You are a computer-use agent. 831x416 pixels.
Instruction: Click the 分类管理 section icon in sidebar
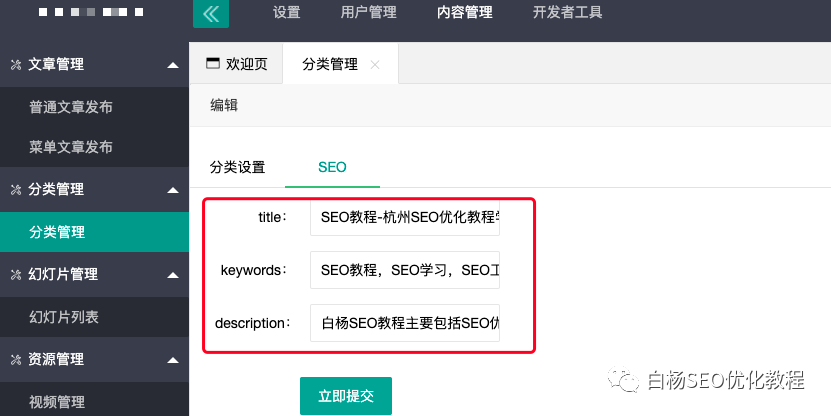click(x=15, y=190)
